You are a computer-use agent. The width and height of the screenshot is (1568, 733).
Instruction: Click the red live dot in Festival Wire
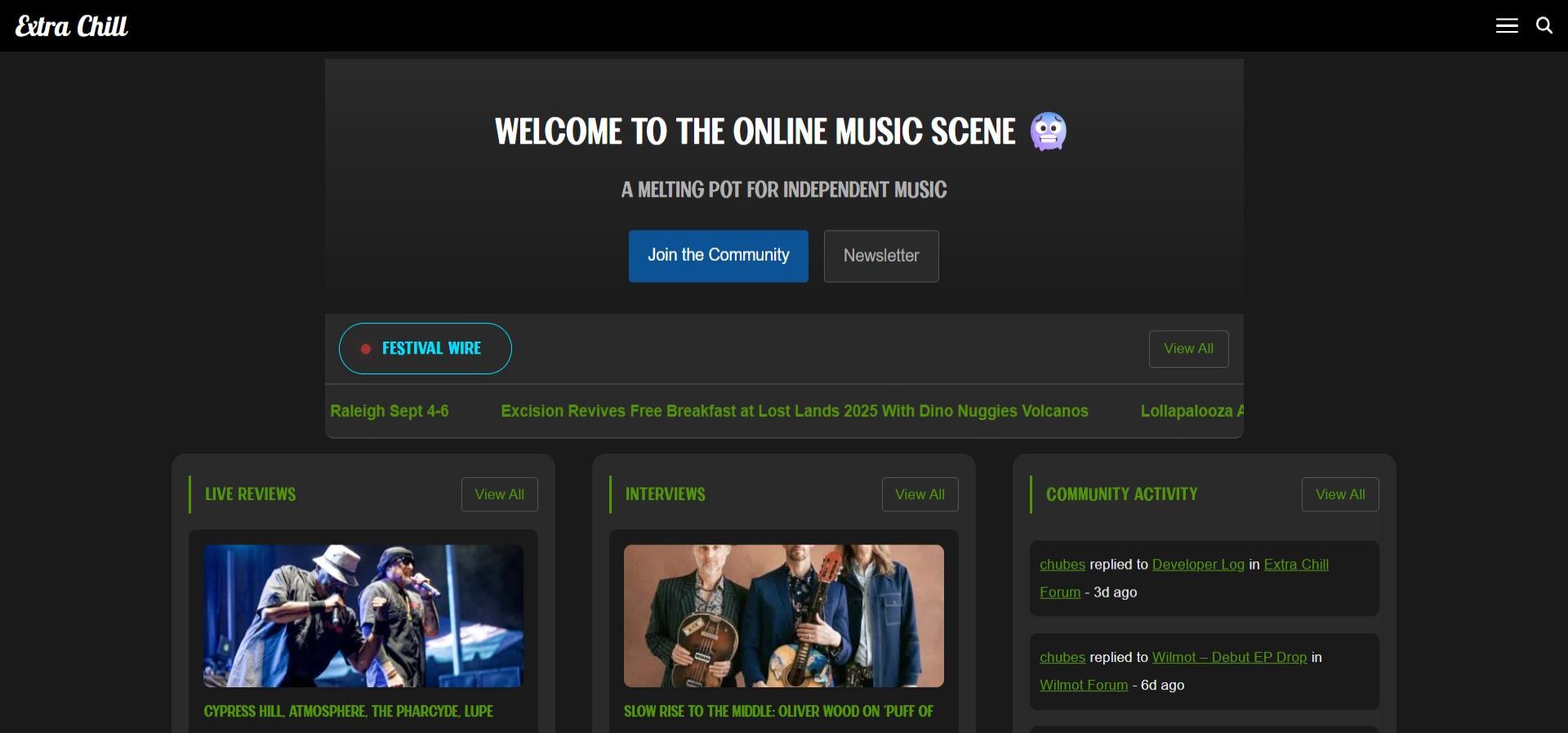click(x=366, y=349)
